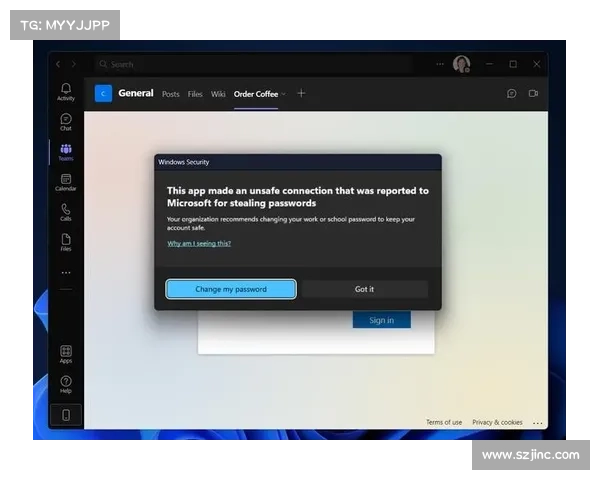600x480 pixels.
Task: Go forward with the right arrow in title bar
Action: [x=73, y=64]
